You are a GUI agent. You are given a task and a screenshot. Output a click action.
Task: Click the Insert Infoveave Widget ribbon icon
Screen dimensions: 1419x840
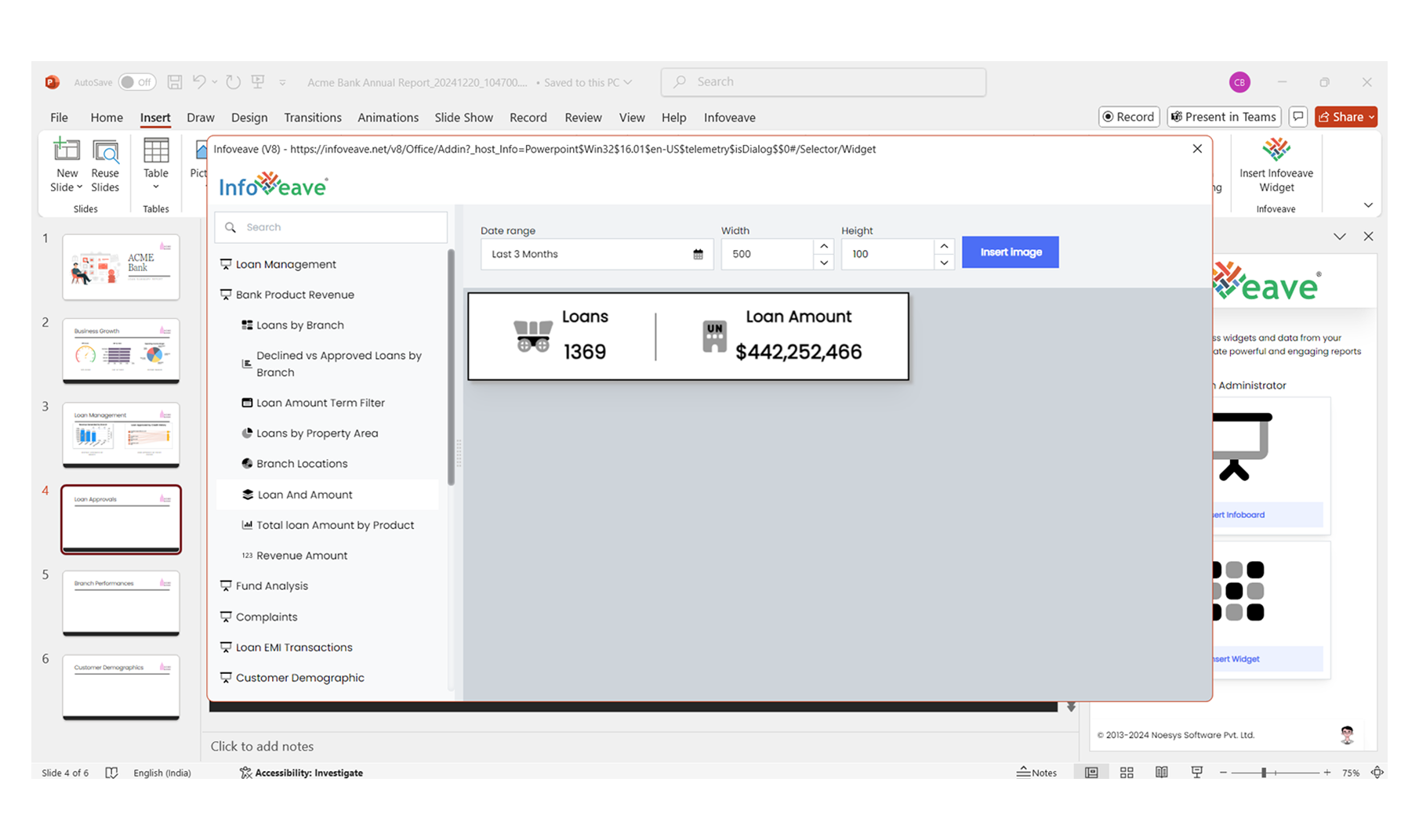coord(1276,150)
